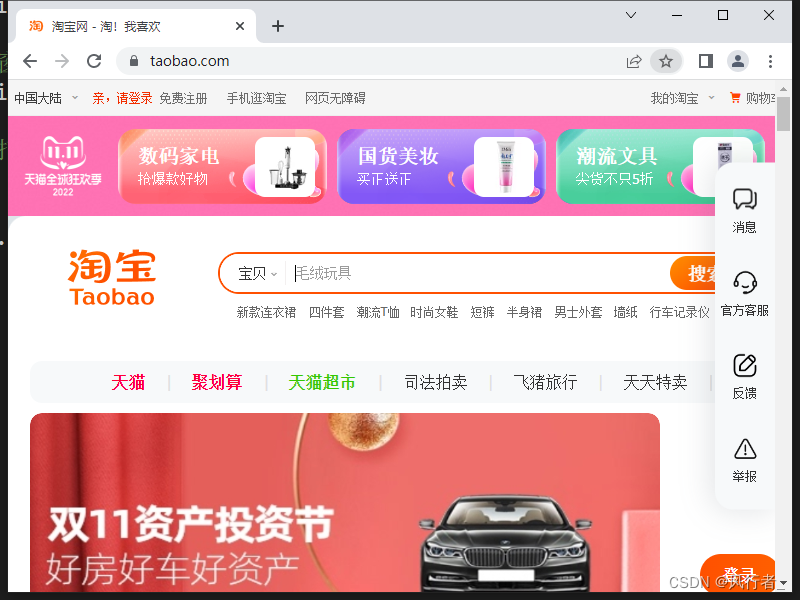Open the 双11资产投资节 banner

(x=345, y=503)
